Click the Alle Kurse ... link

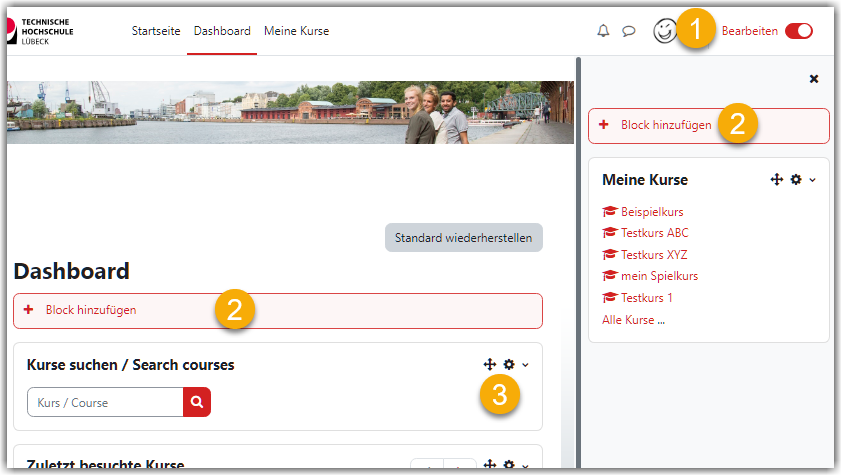click(633, 320)
